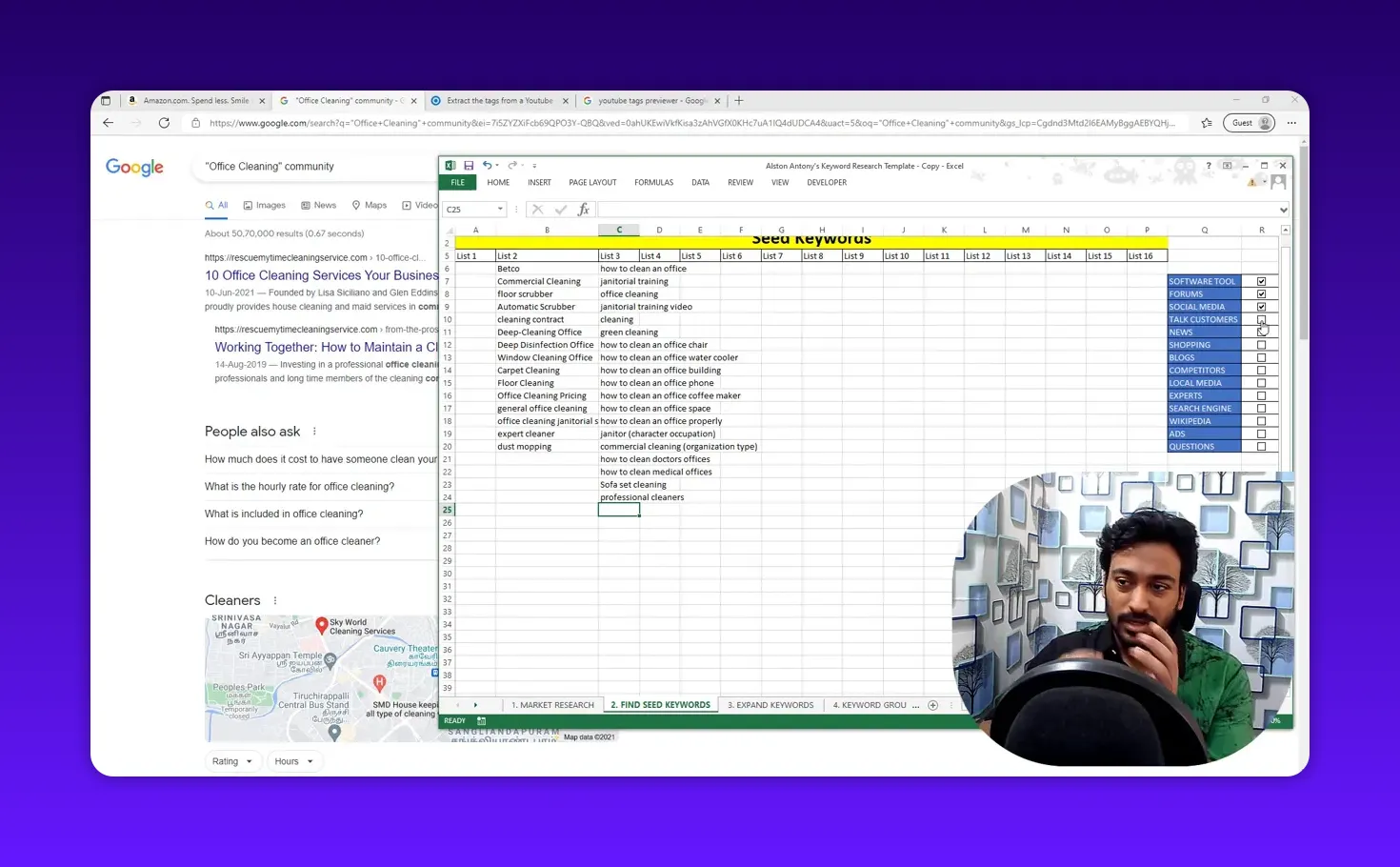Image resolution: width=1400 pixels, height=867 pixels.
Task: Click the Cancel (X) icon beside the formula bar
Action: coord(537,209)
